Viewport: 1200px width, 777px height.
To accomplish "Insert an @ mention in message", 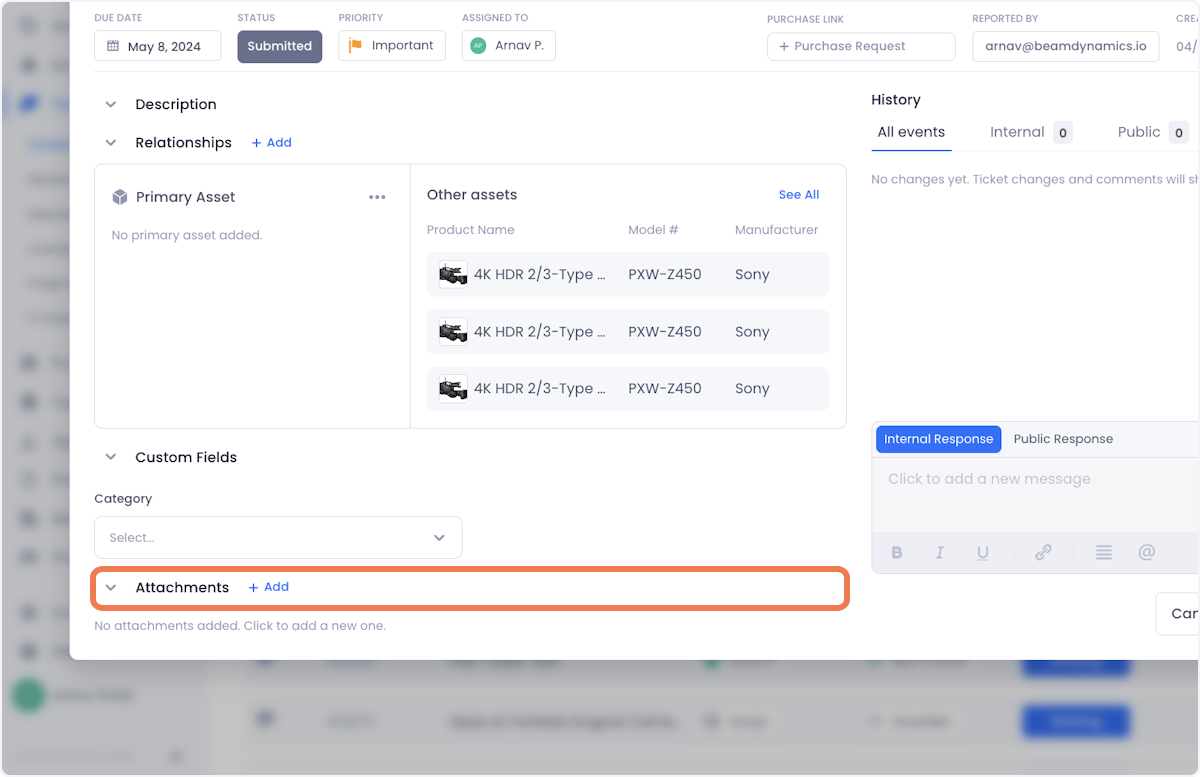I will click(x=1147, y=552).
